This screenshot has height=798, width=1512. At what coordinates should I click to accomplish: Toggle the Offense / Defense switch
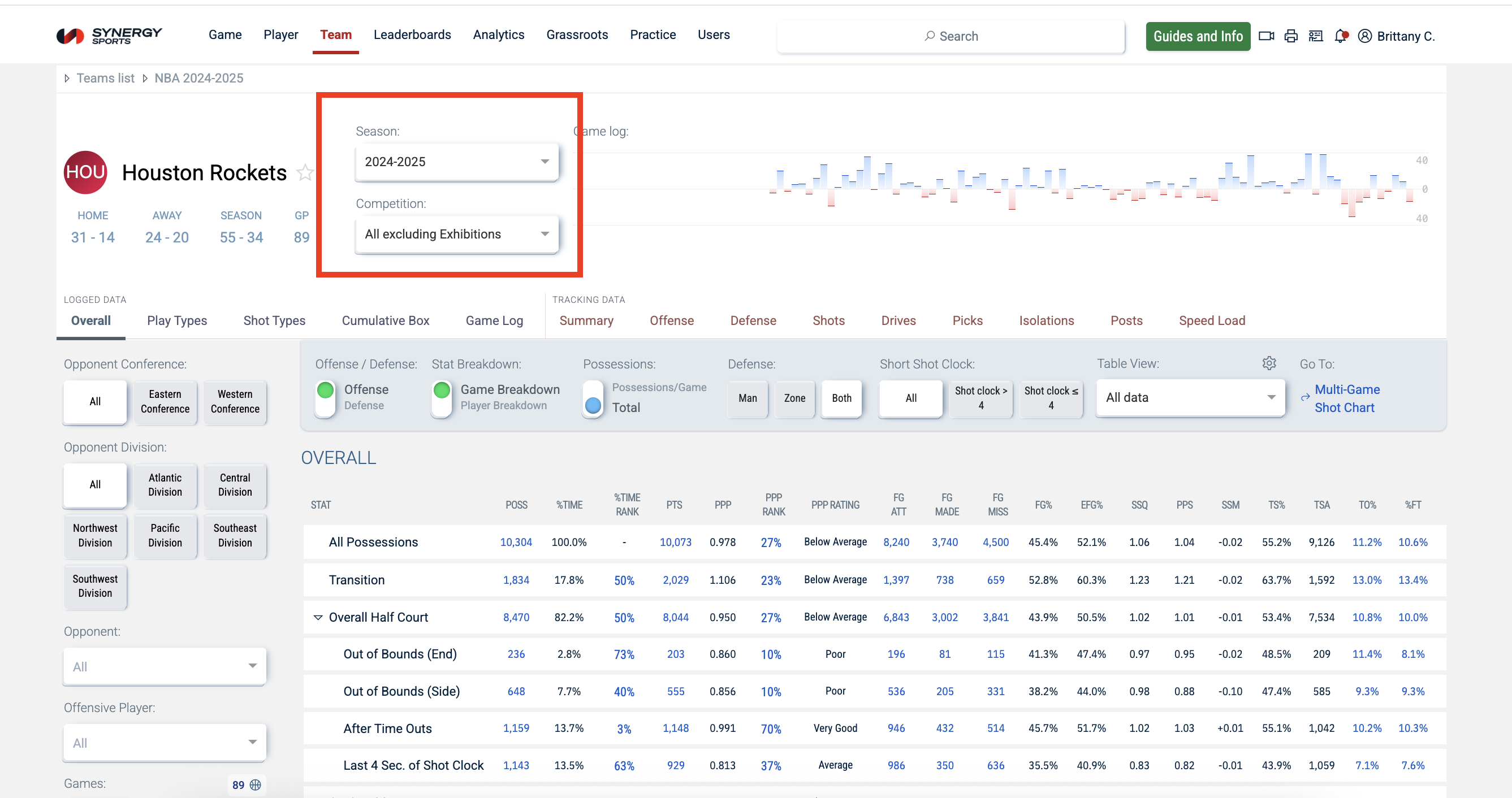pos(325,397)
